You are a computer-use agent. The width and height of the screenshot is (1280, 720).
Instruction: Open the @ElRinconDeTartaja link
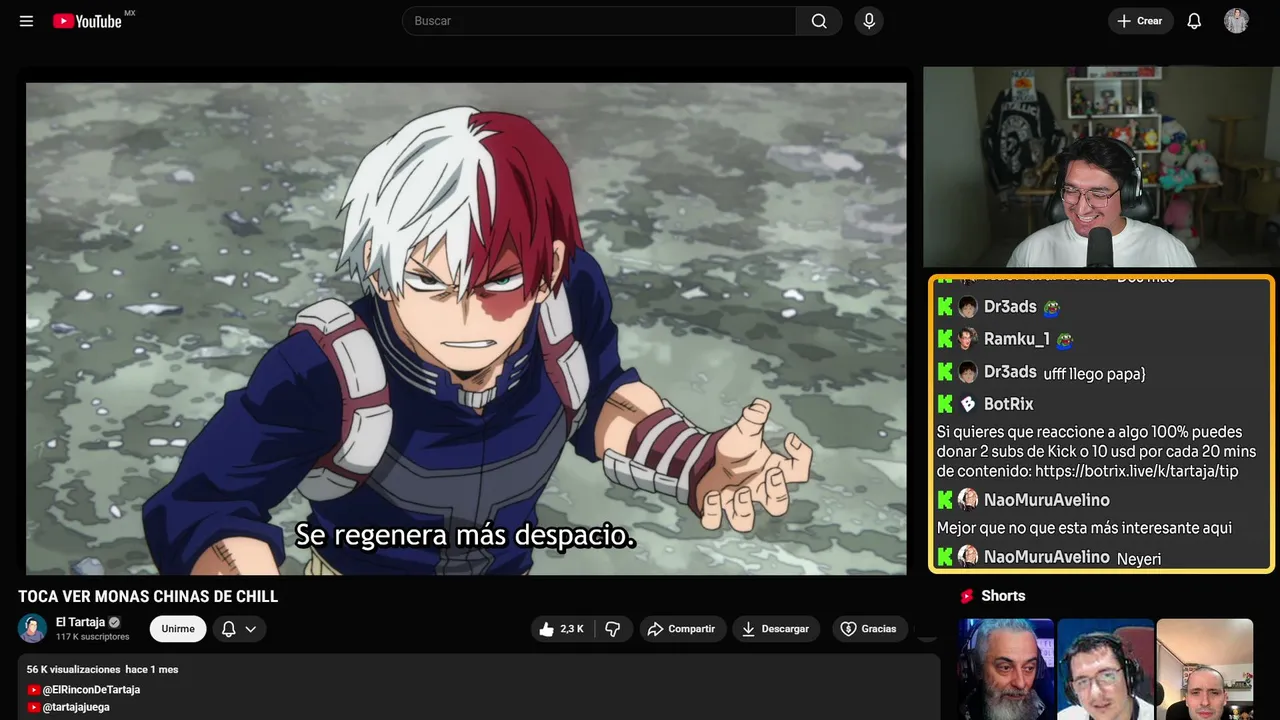pyautogui.click(x=91, y=689)
